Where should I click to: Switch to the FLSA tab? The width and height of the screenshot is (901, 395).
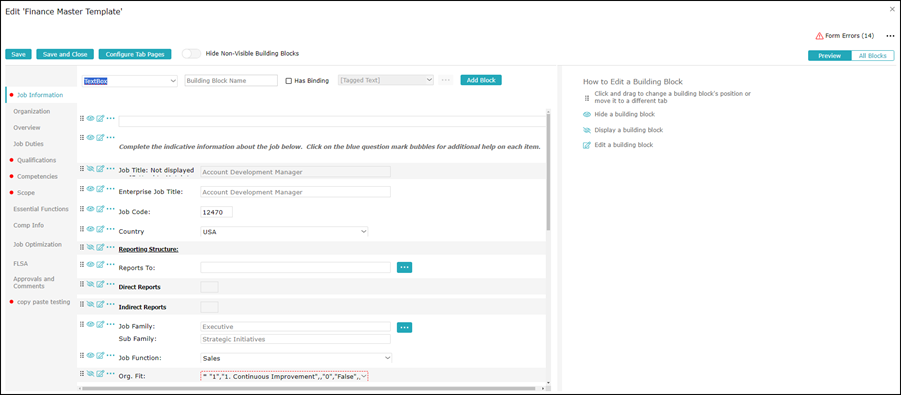(21, 264)
